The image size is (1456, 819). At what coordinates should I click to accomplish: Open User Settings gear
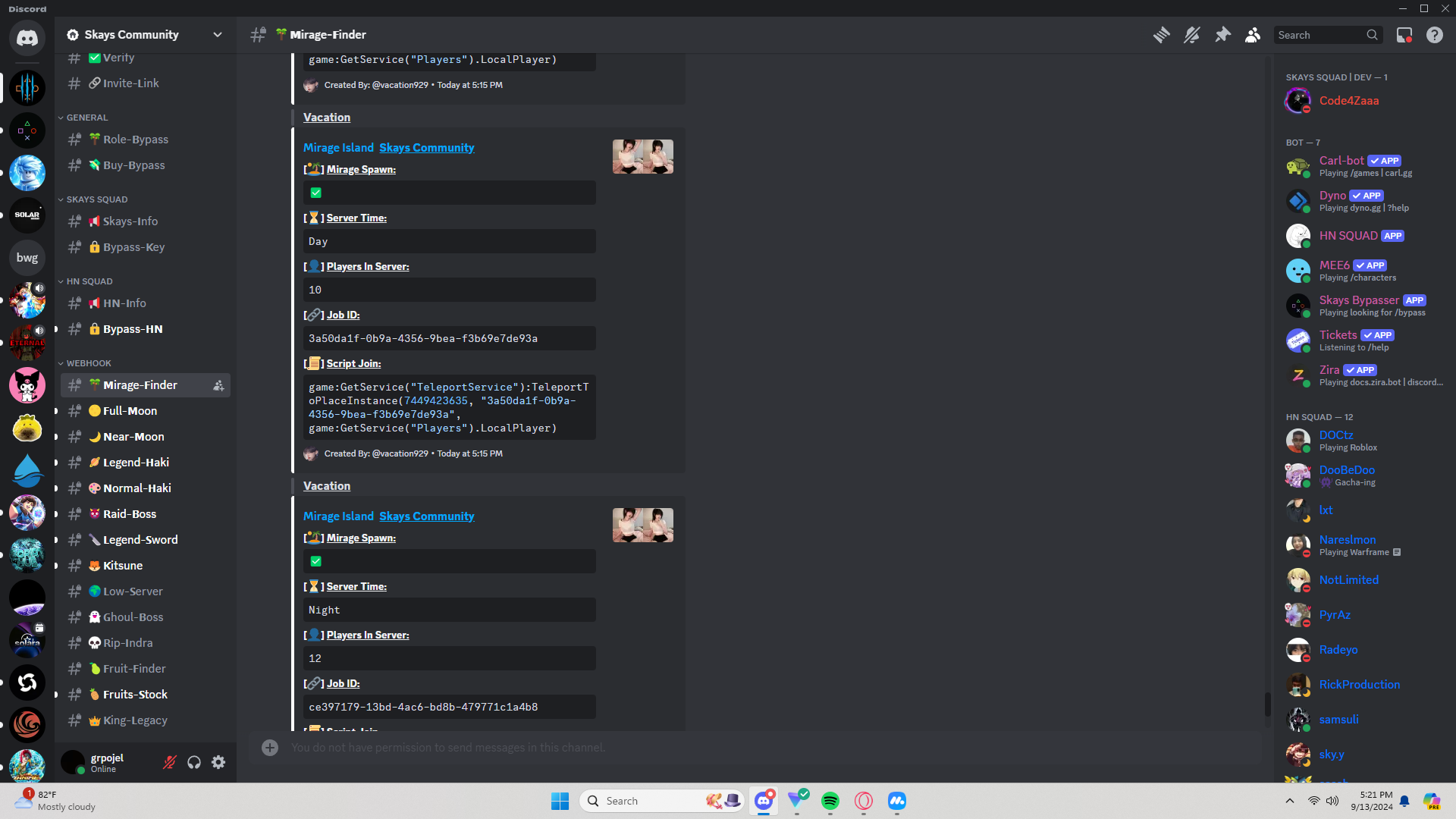pyautogui.click(x=218, y=762)
